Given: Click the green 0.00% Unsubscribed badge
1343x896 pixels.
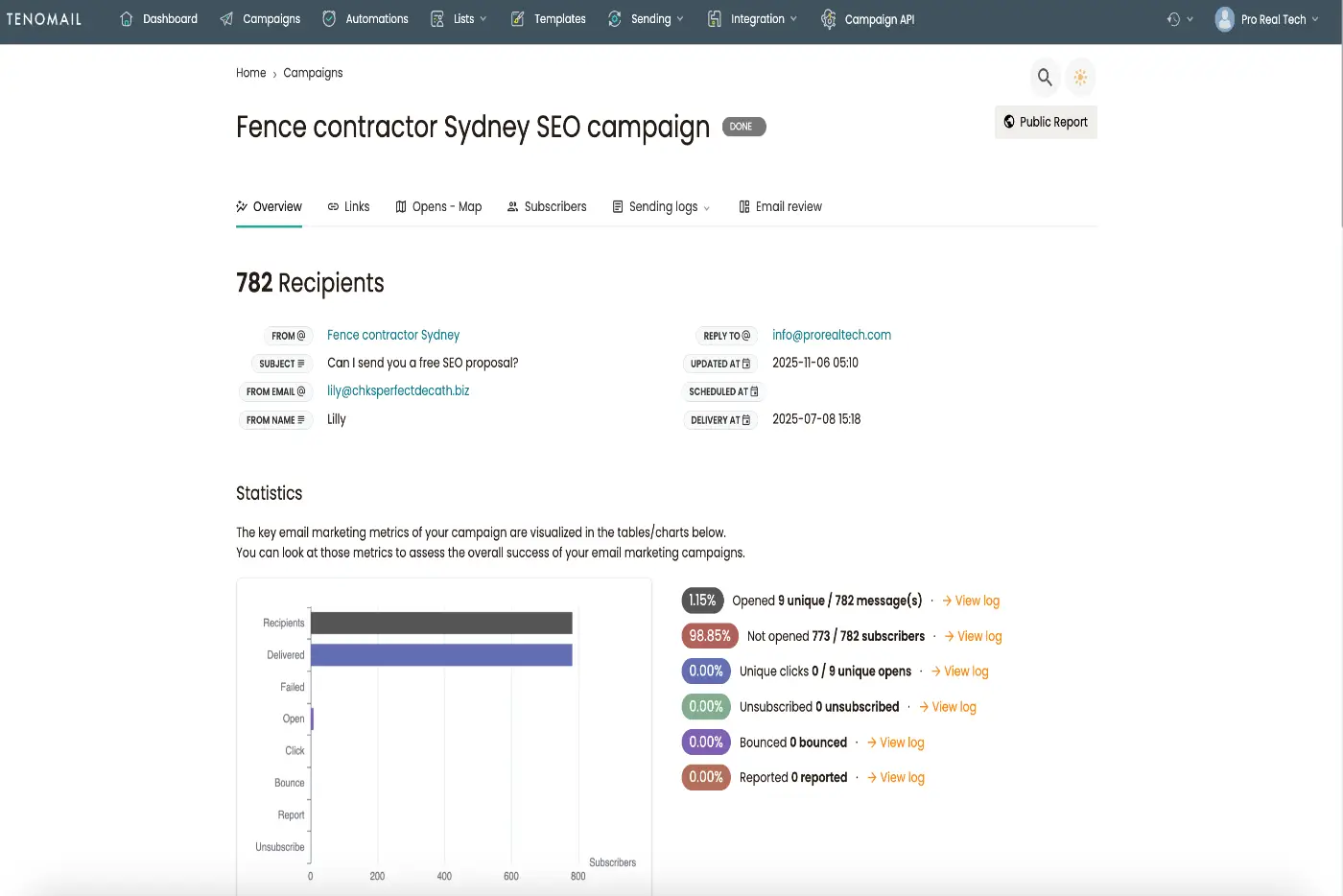Looking at the screenshot, I should click(706, 707).
